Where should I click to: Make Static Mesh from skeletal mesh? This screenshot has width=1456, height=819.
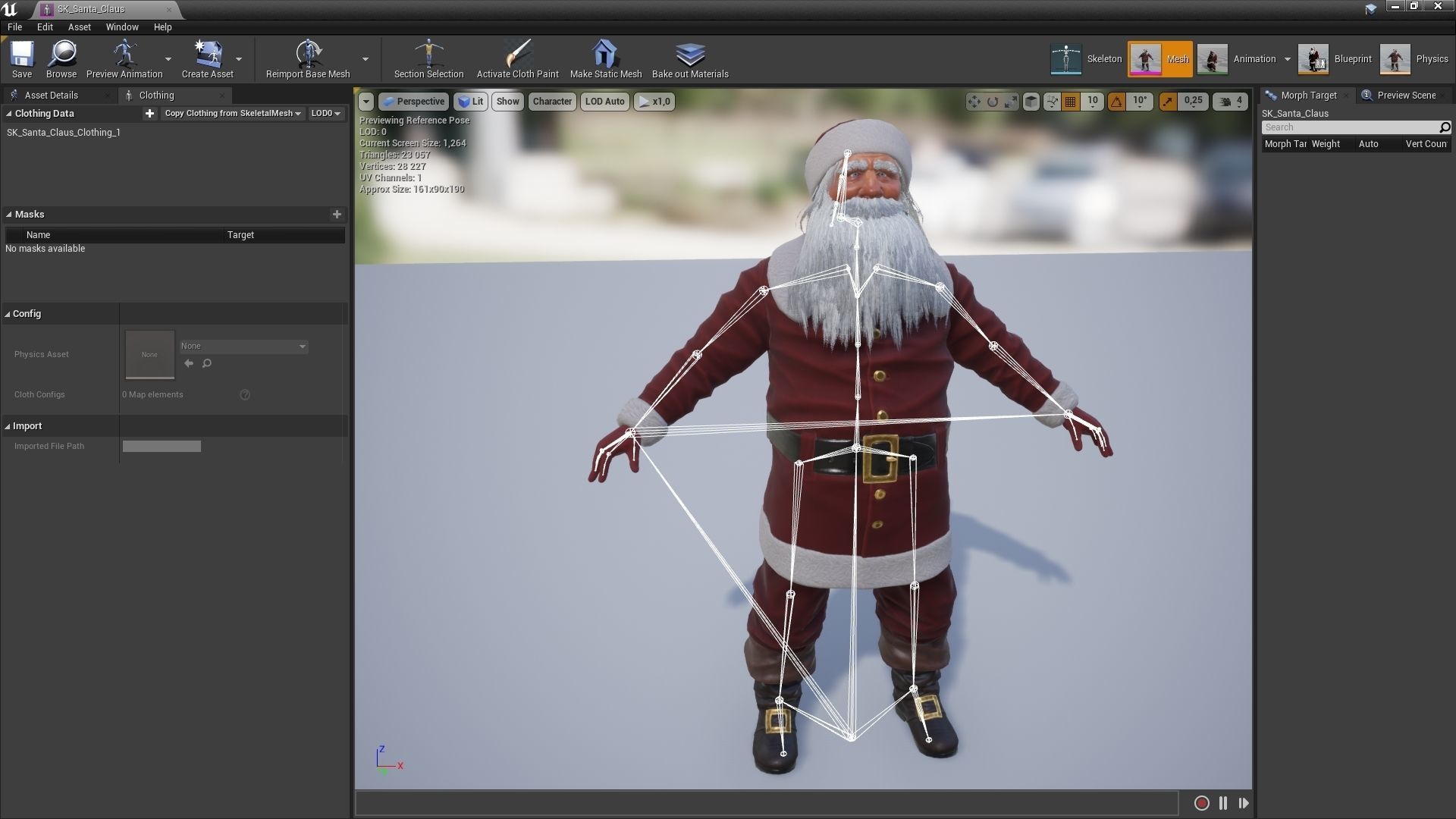tap(605, 59)
